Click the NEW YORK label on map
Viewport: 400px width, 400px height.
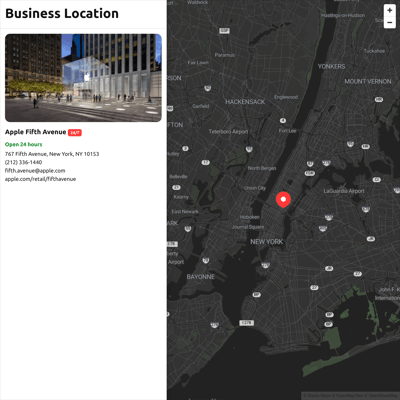click(267, 242)
